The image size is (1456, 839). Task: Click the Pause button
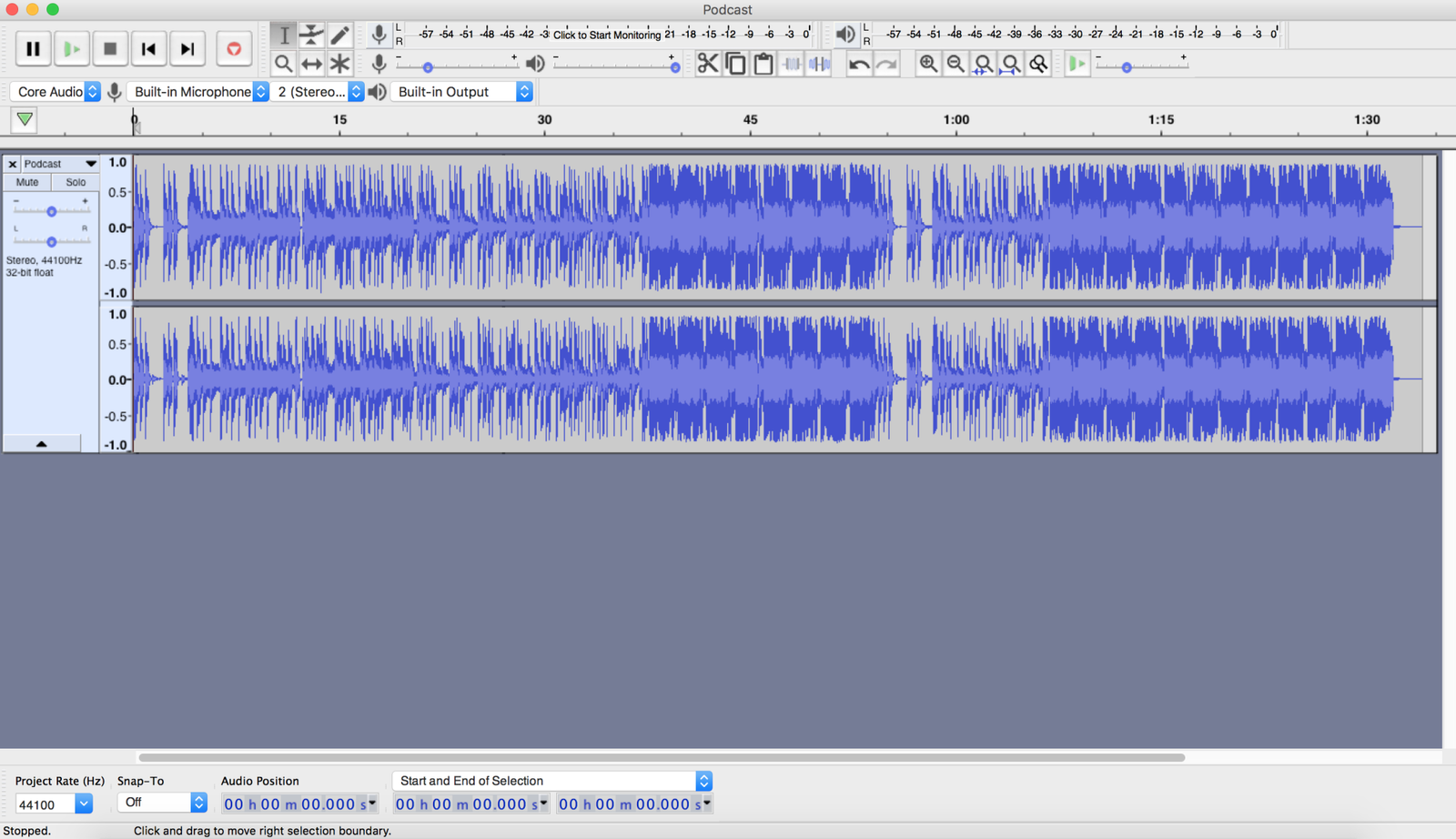point(33,49)
